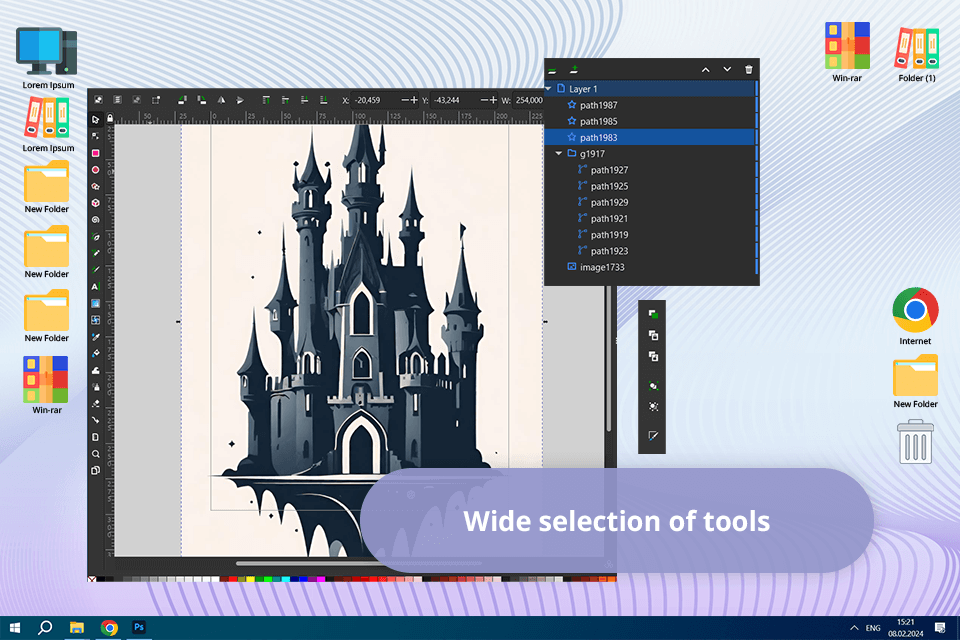Open File Explorer from taskbar
The width and height of the screenshot is (960, 640).
[x=77, y=628]
